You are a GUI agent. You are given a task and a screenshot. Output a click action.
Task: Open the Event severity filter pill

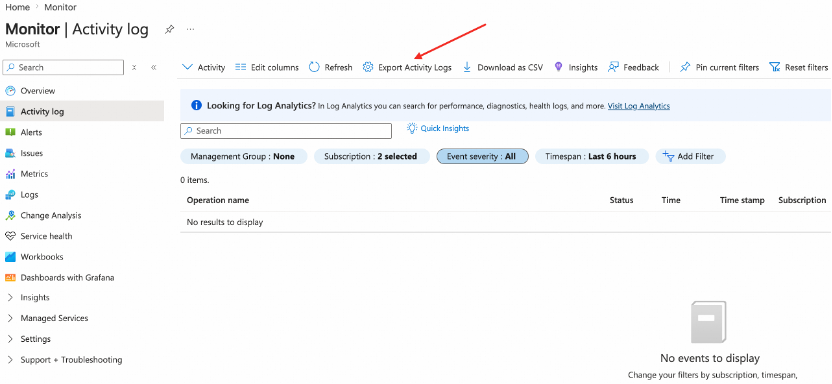coord(482,156)
